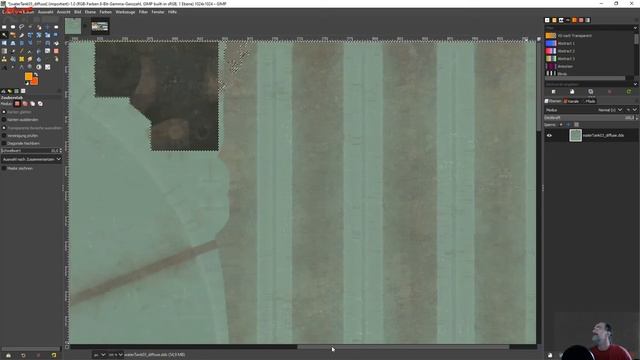Refresh gradients with green arrow icon
Viewport: 640px width, 360px height.
coord(629,92)
